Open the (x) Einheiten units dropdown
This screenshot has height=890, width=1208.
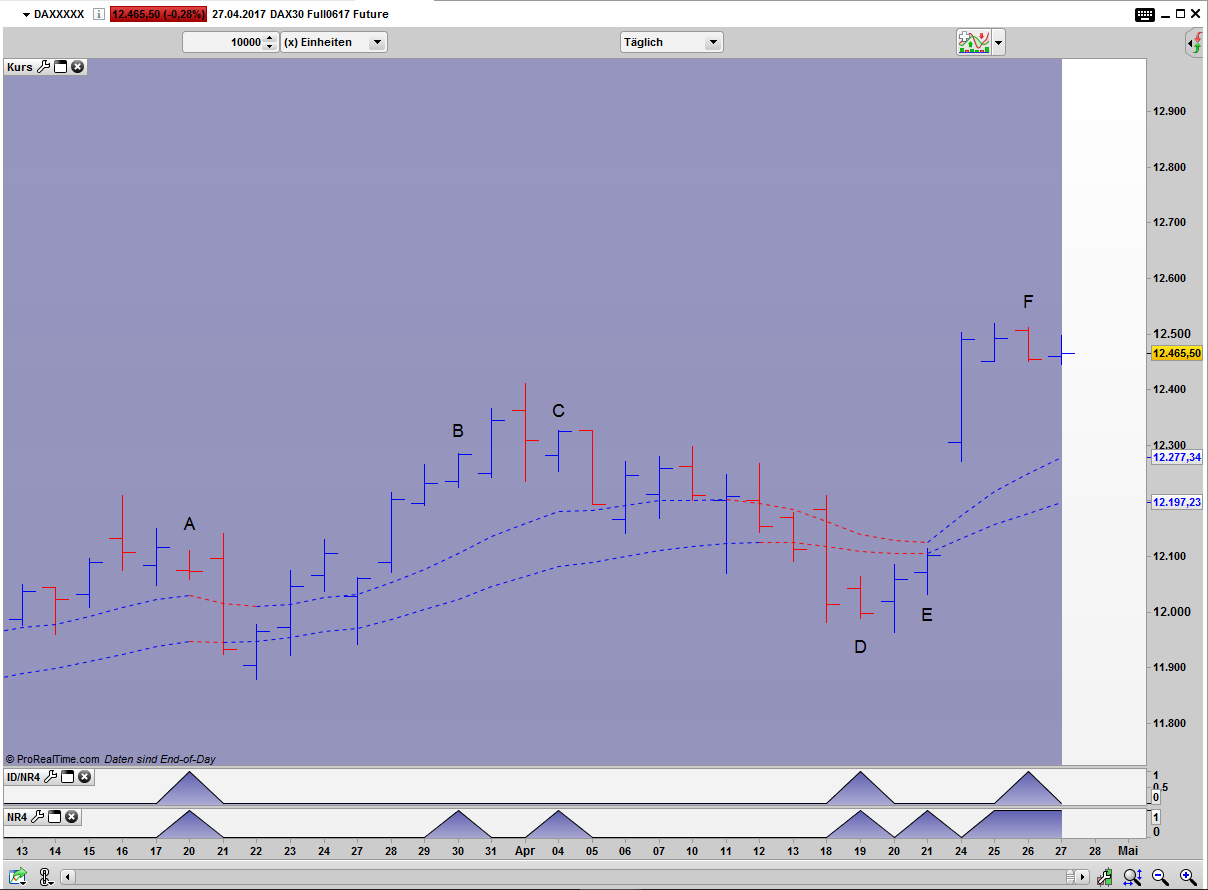click(x=376, y=42)
